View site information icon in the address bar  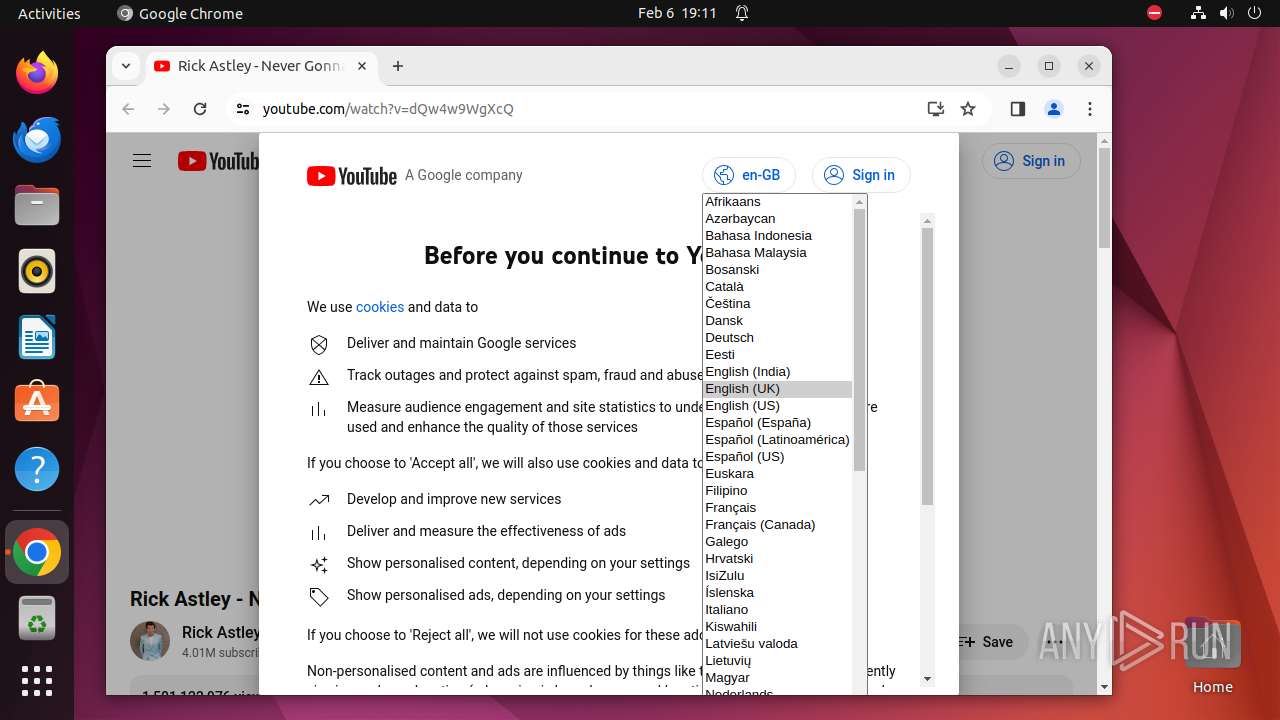(243, 109)
